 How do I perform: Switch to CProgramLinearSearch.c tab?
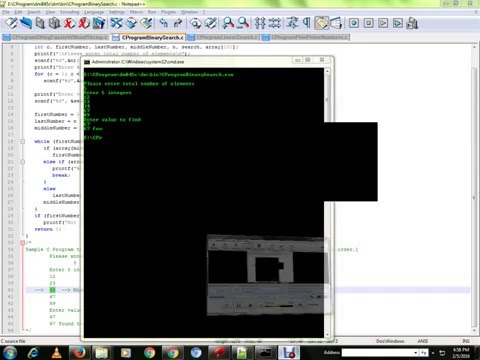tap(223, 37)
